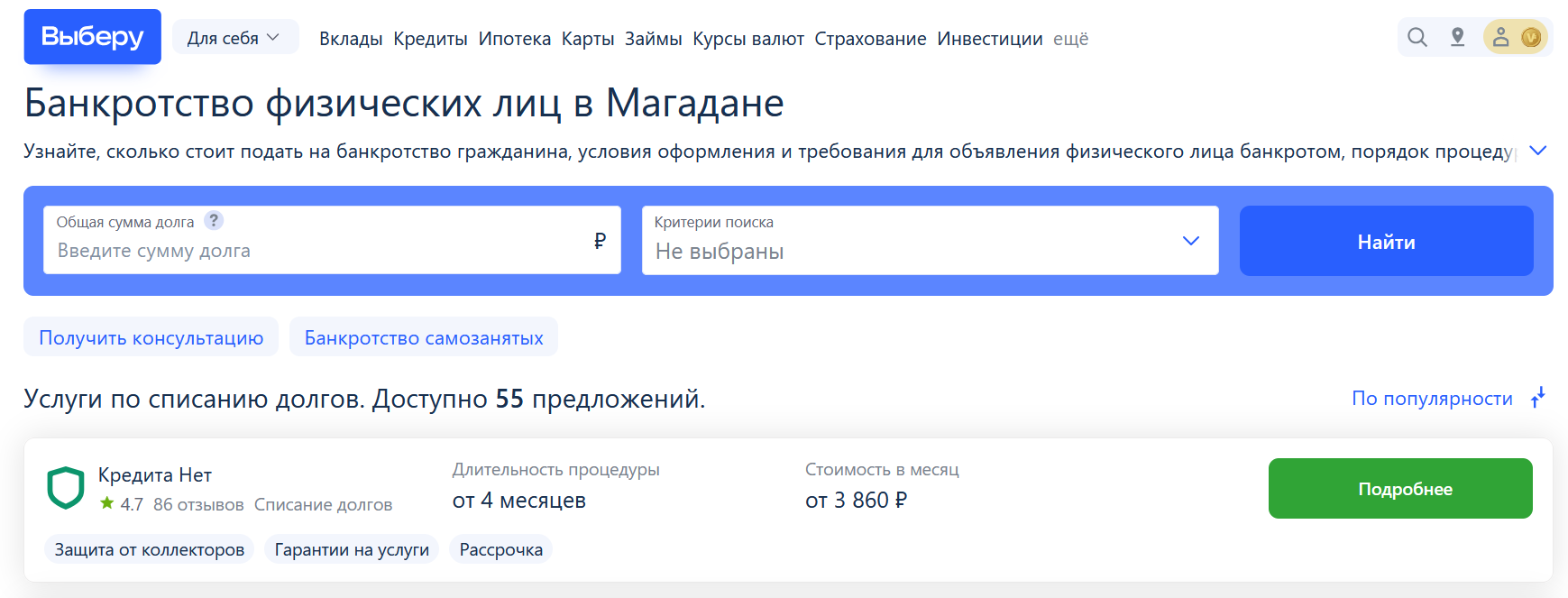Click the question mark help icon
This screenshot has width=1568, height=598.
click(x=214, y=220)
